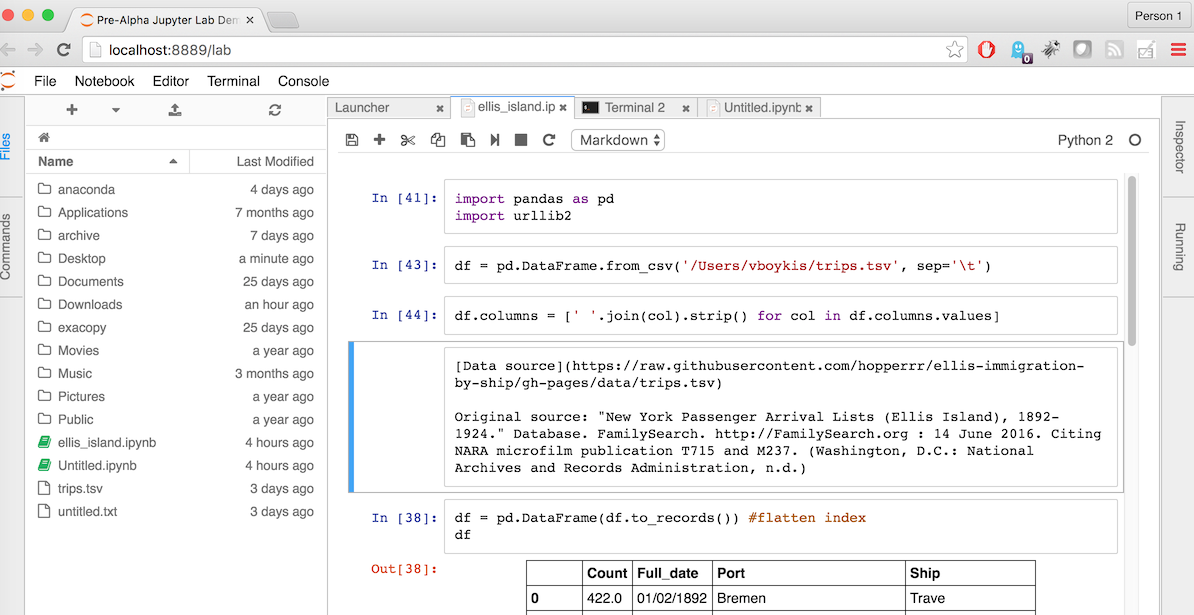Click the from_csv trips.tsv code cell

coord(781,266)
